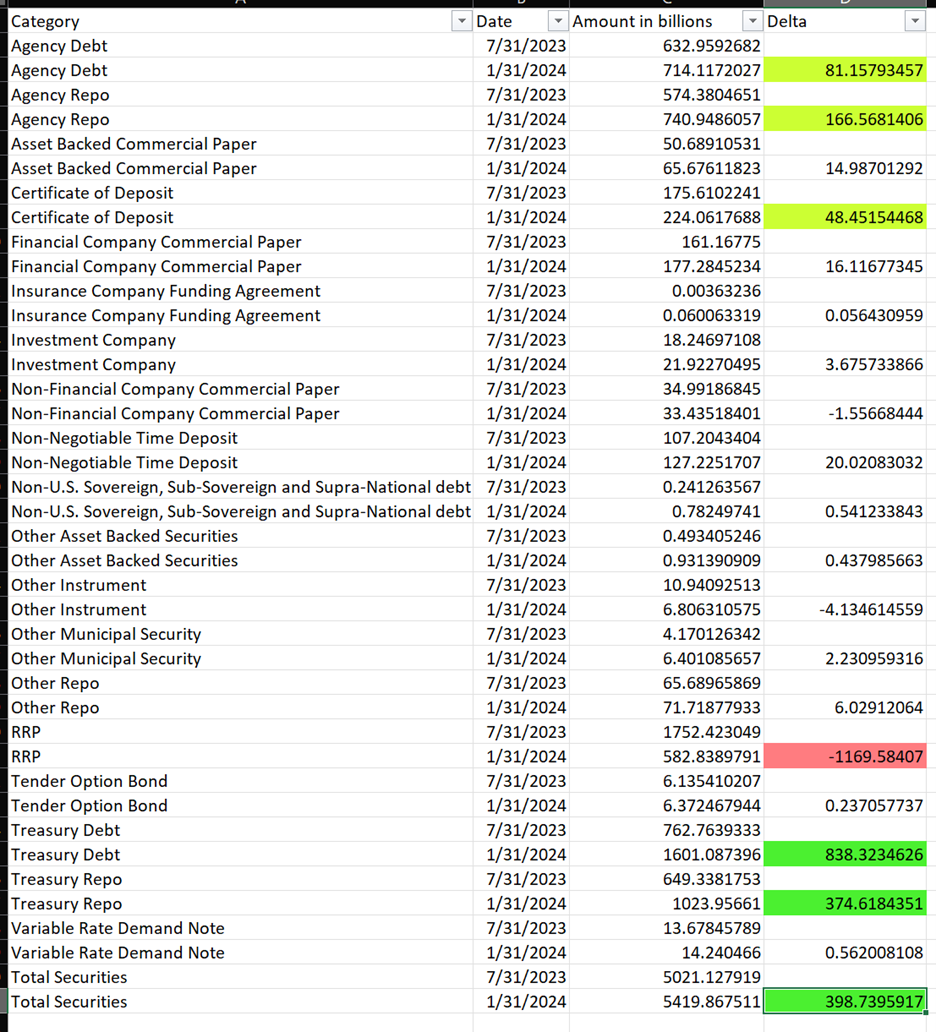
Task: Click delta cell 0.437985663
Action: [x=845, y=561]
